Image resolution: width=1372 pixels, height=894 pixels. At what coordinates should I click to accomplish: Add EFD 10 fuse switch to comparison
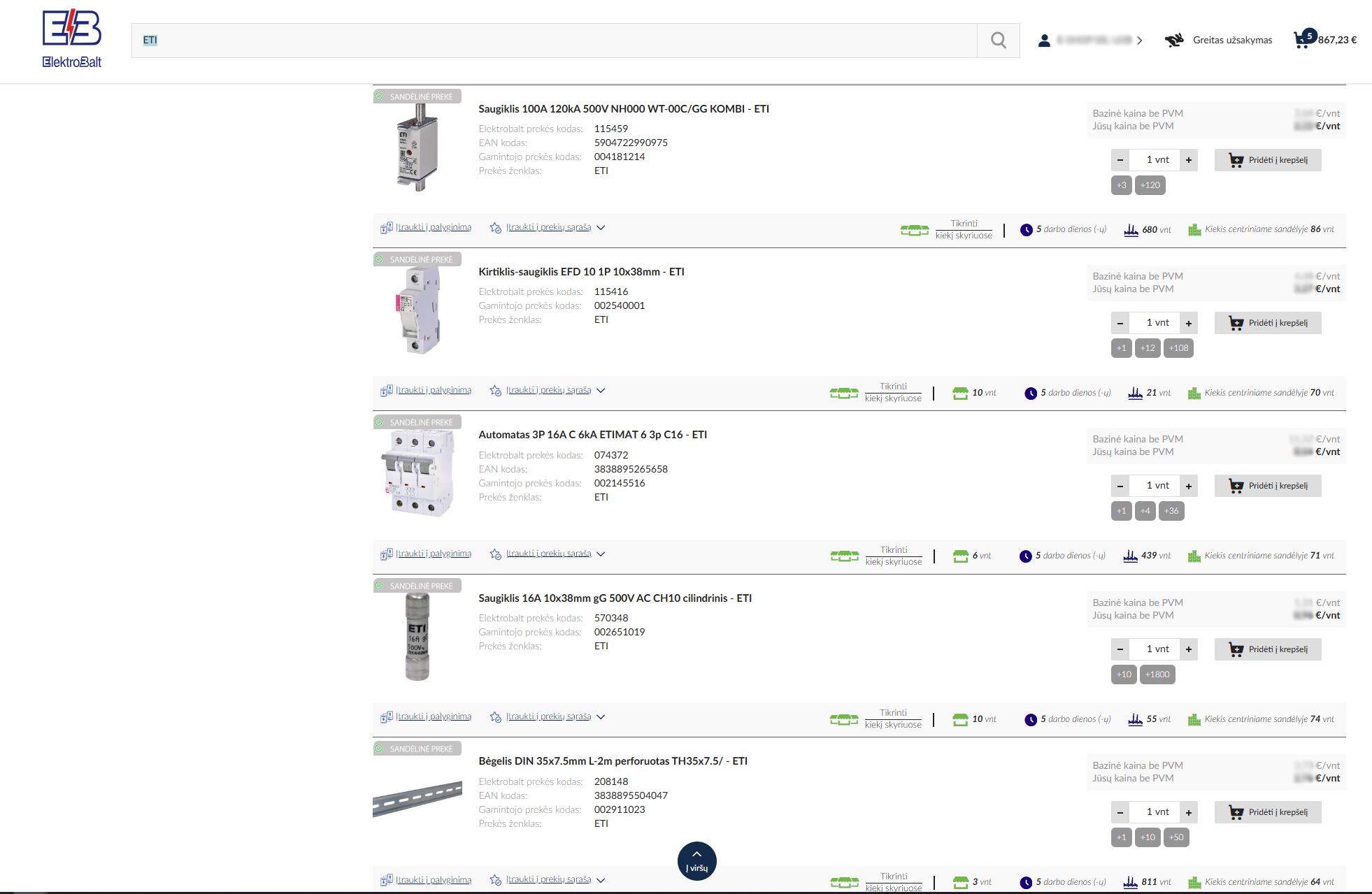point(433,390)
